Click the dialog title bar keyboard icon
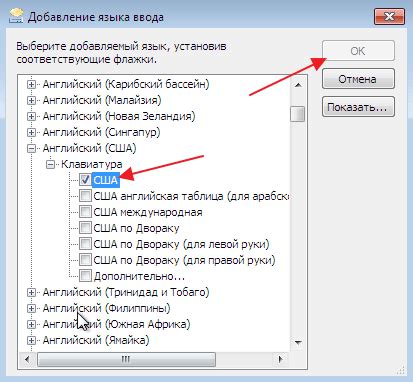413x382 pixels. click(16, 16)
